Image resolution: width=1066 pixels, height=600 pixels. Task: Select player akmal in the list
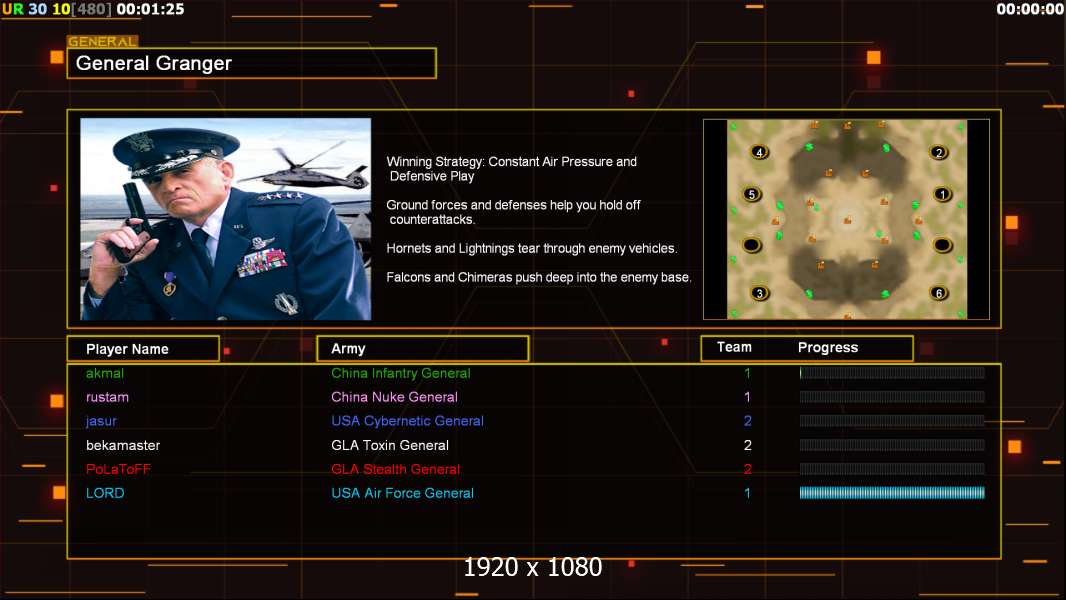point(105,373)
